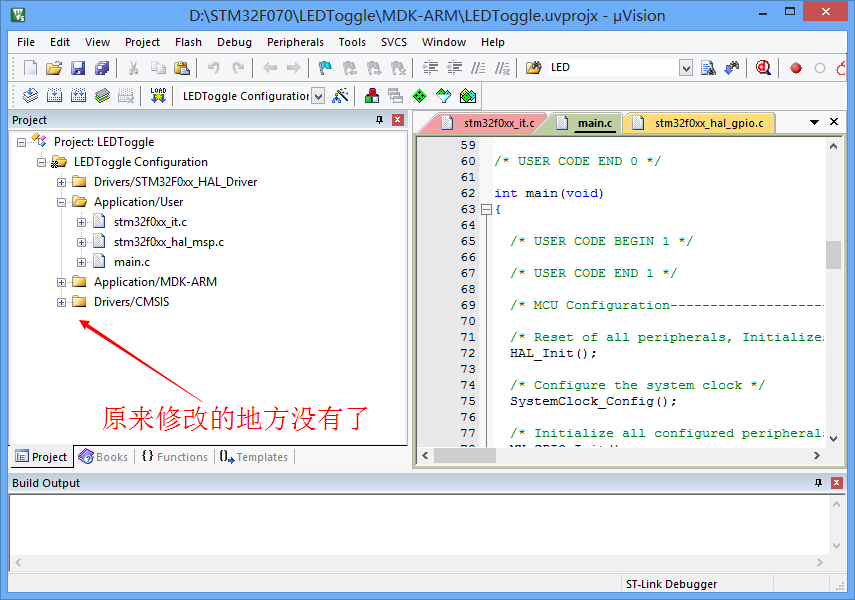
Task: Indent the selected lines
Action: 430,68
